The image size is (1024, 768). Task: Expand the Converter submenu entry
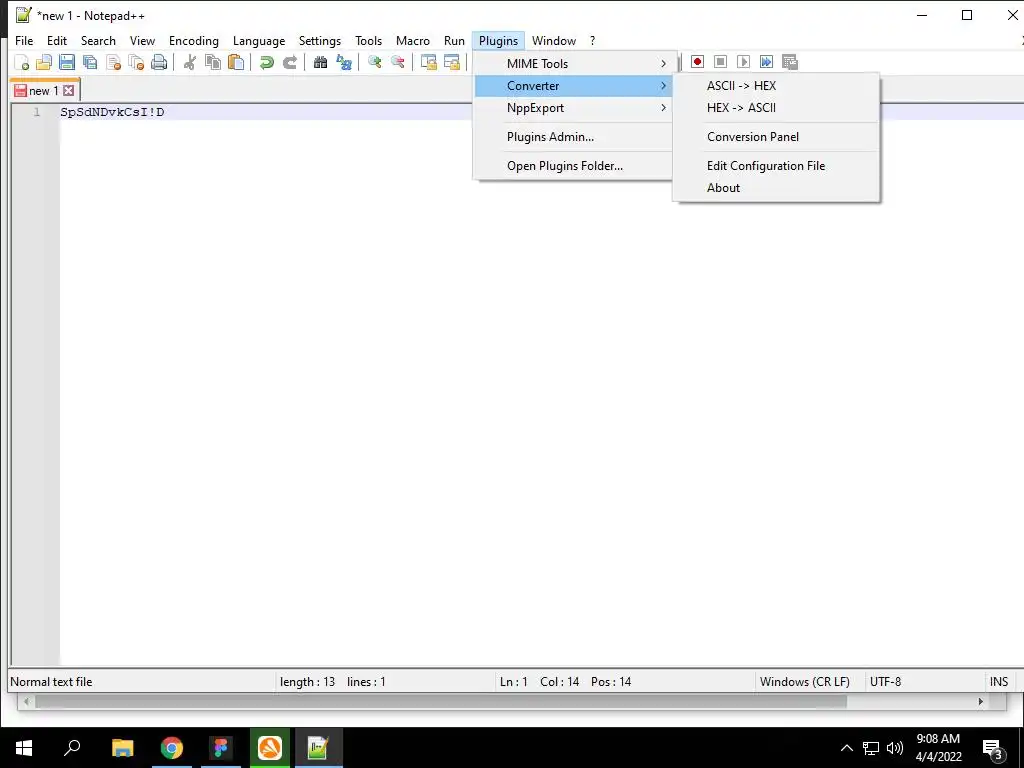pos(573,86)
